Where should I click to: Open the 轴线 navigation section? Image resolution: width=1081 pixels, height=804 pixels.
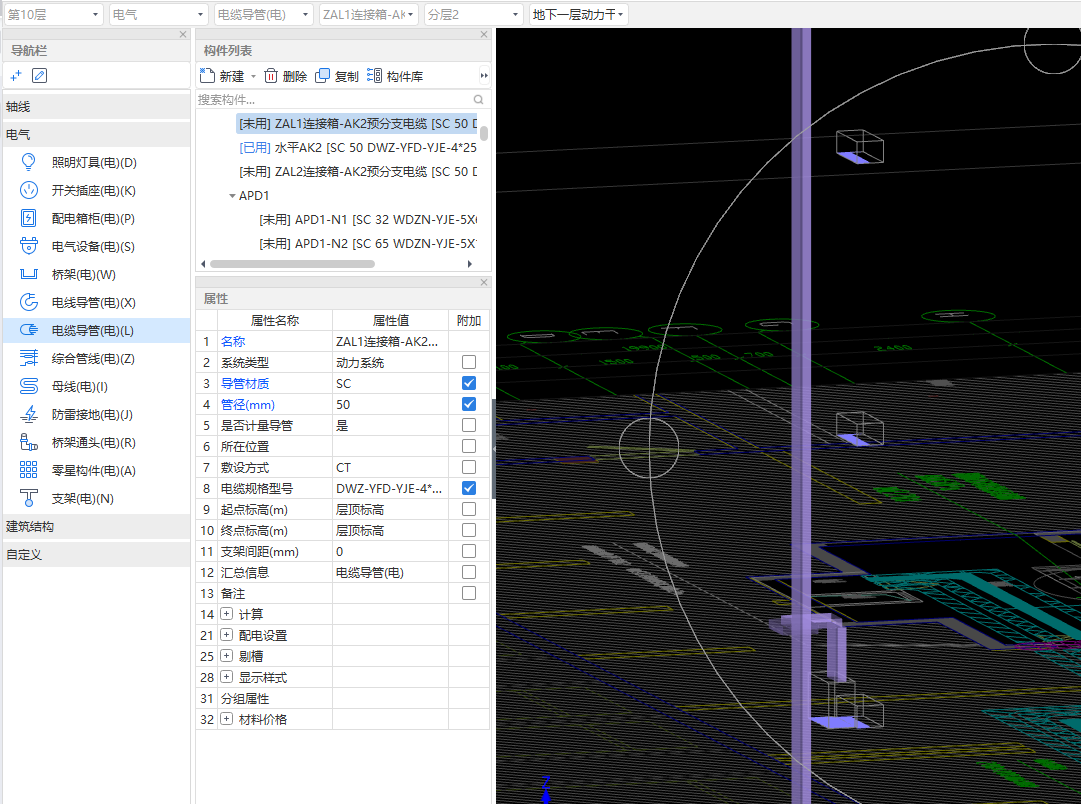(x=97, y=106)
